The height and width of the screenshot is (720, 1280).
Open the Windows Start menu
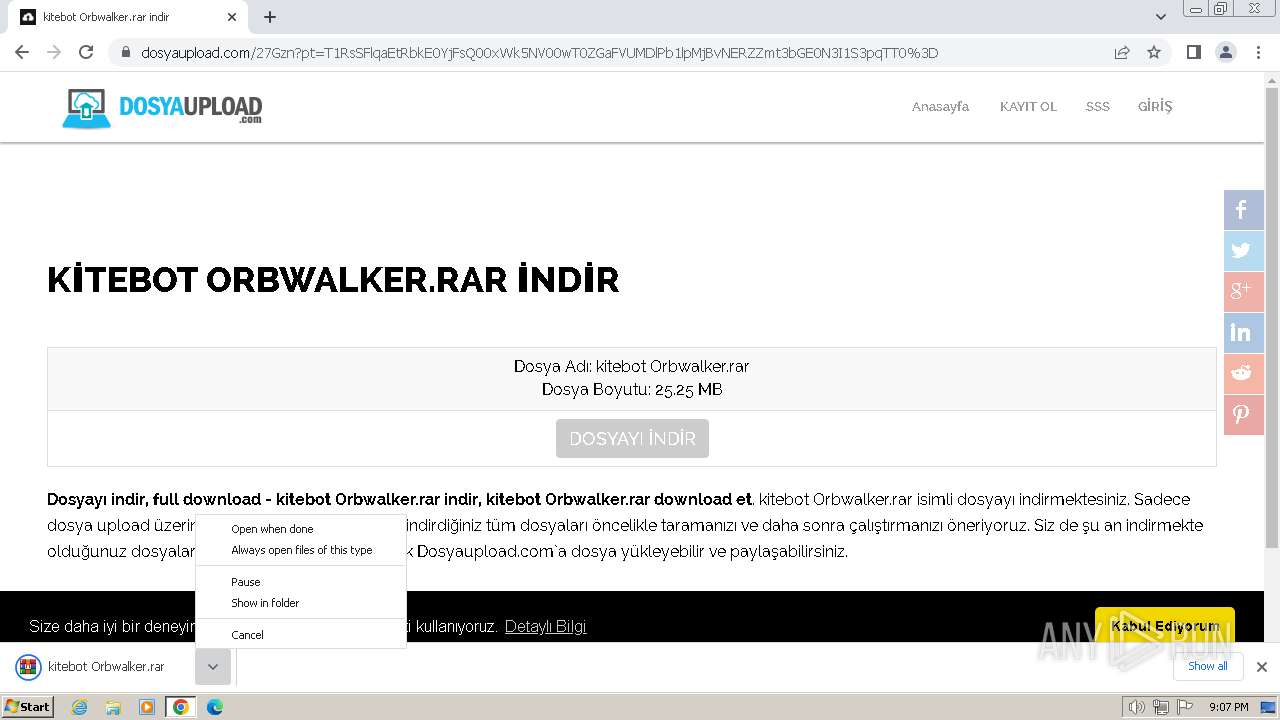27,707
